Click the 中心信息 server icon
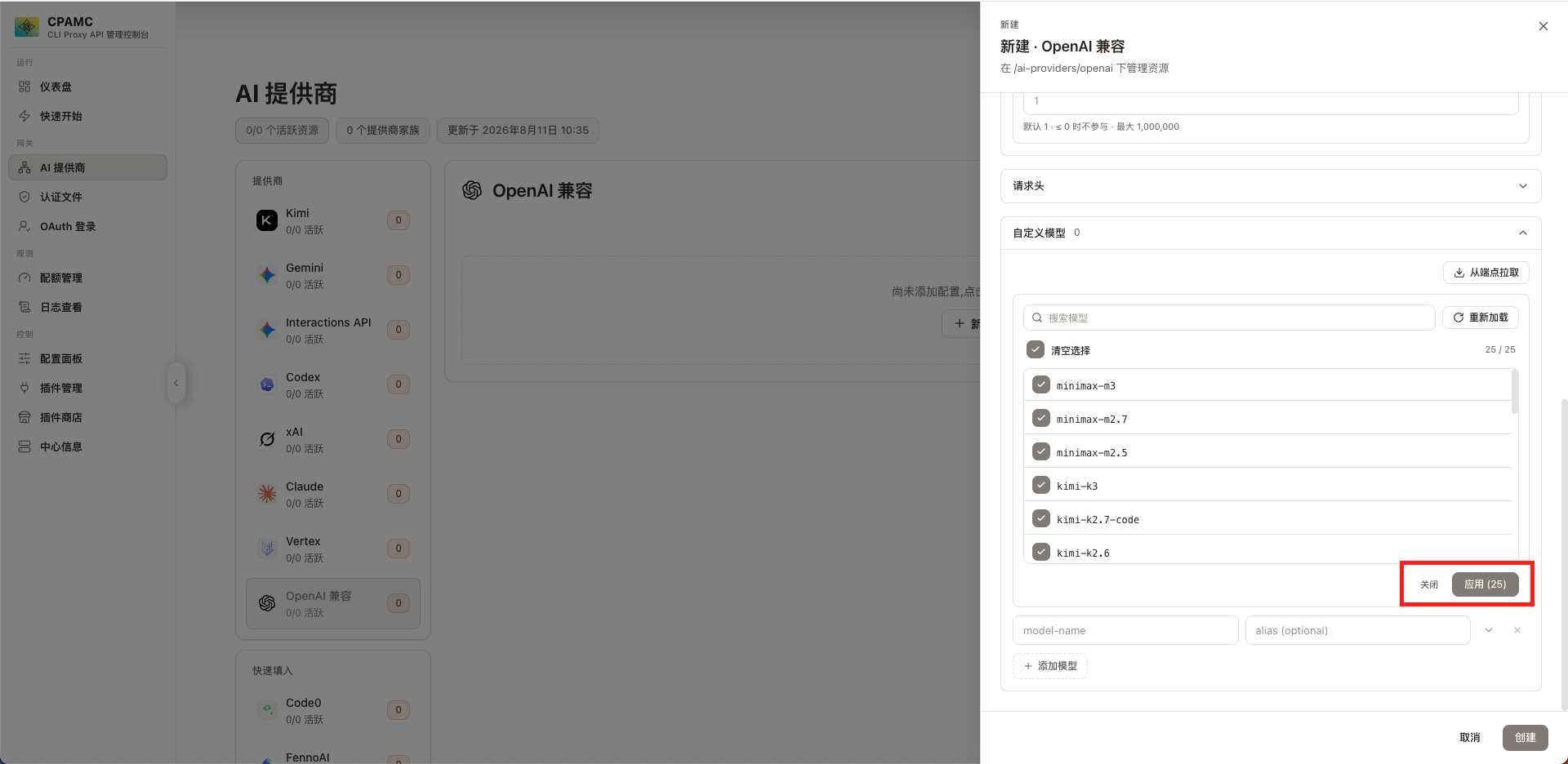The width and height of the screenshot is (1568, 764). pyautogui.click(x=24, y=446)
